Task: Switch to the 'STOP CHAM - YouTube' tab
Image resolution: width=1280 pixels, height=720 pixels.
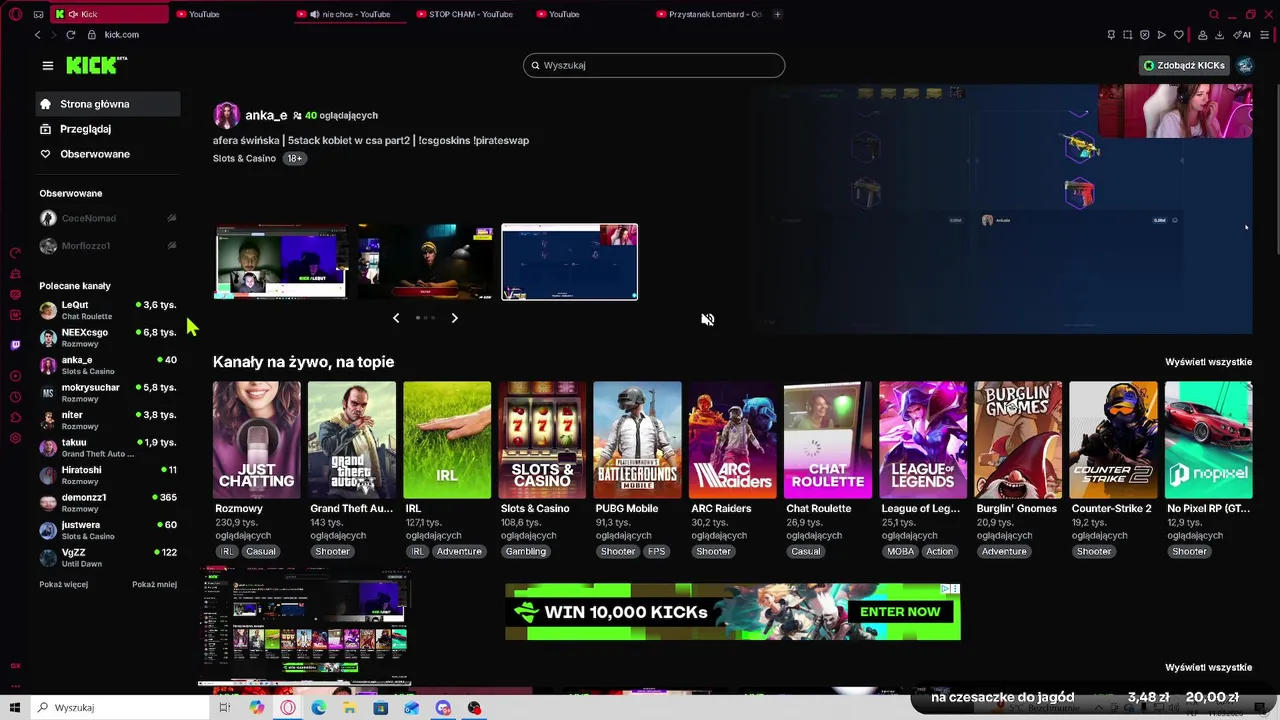Action: pyautogui.click(x=465, y=14)
